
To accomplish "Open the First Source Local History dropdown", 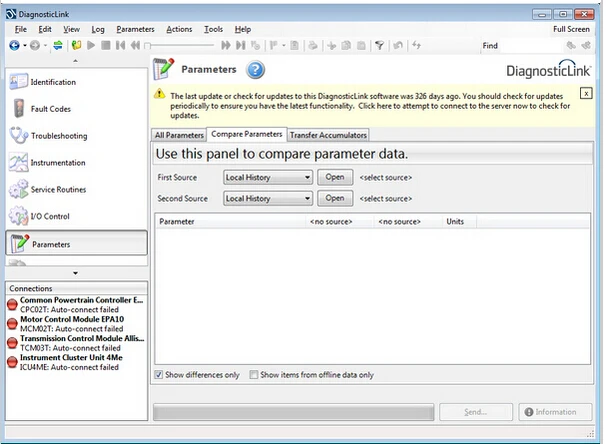I will [x=268, y=177].
